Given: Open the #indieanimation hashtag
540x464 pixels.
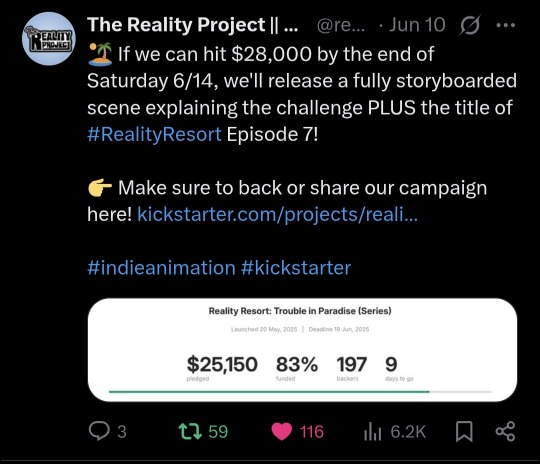Looking at the screenshot, I should point(161,268).
